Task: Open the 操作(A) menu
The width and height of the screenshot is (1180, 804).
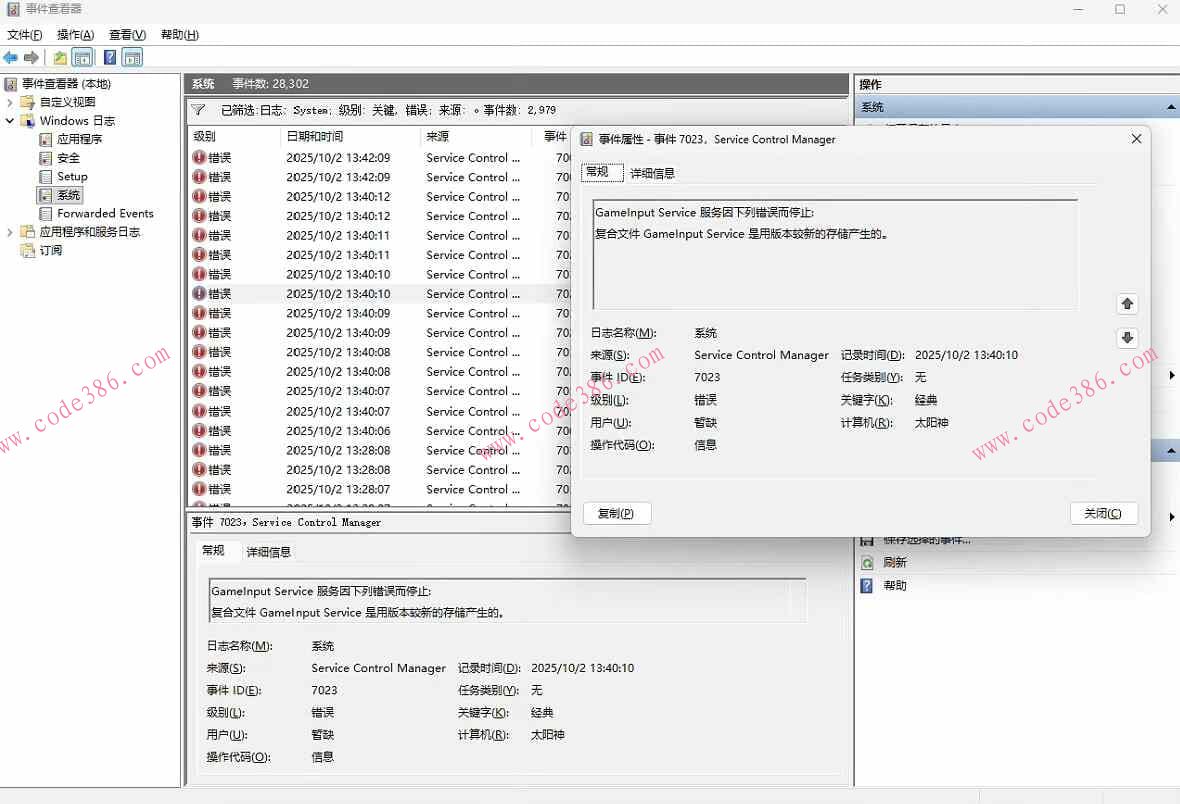Action: [75, 35]
